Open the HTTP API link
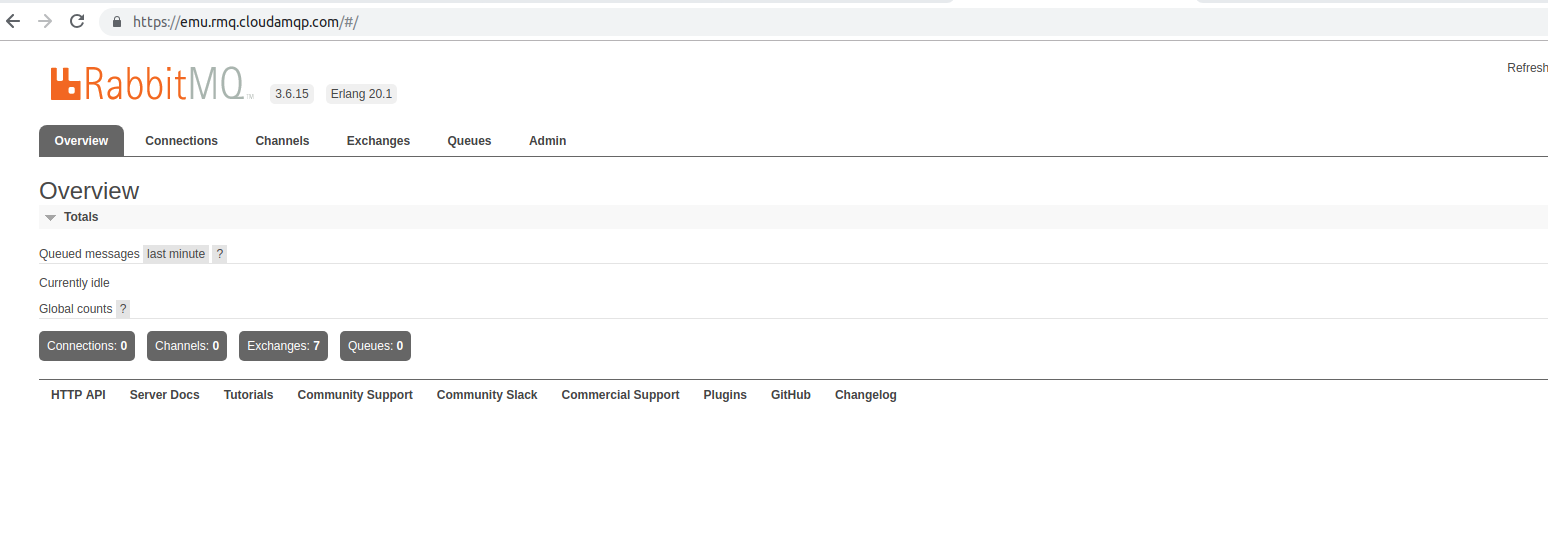The width and height of the screenshot is (1548, 543). pyautogui.click(x=78, y=395)
